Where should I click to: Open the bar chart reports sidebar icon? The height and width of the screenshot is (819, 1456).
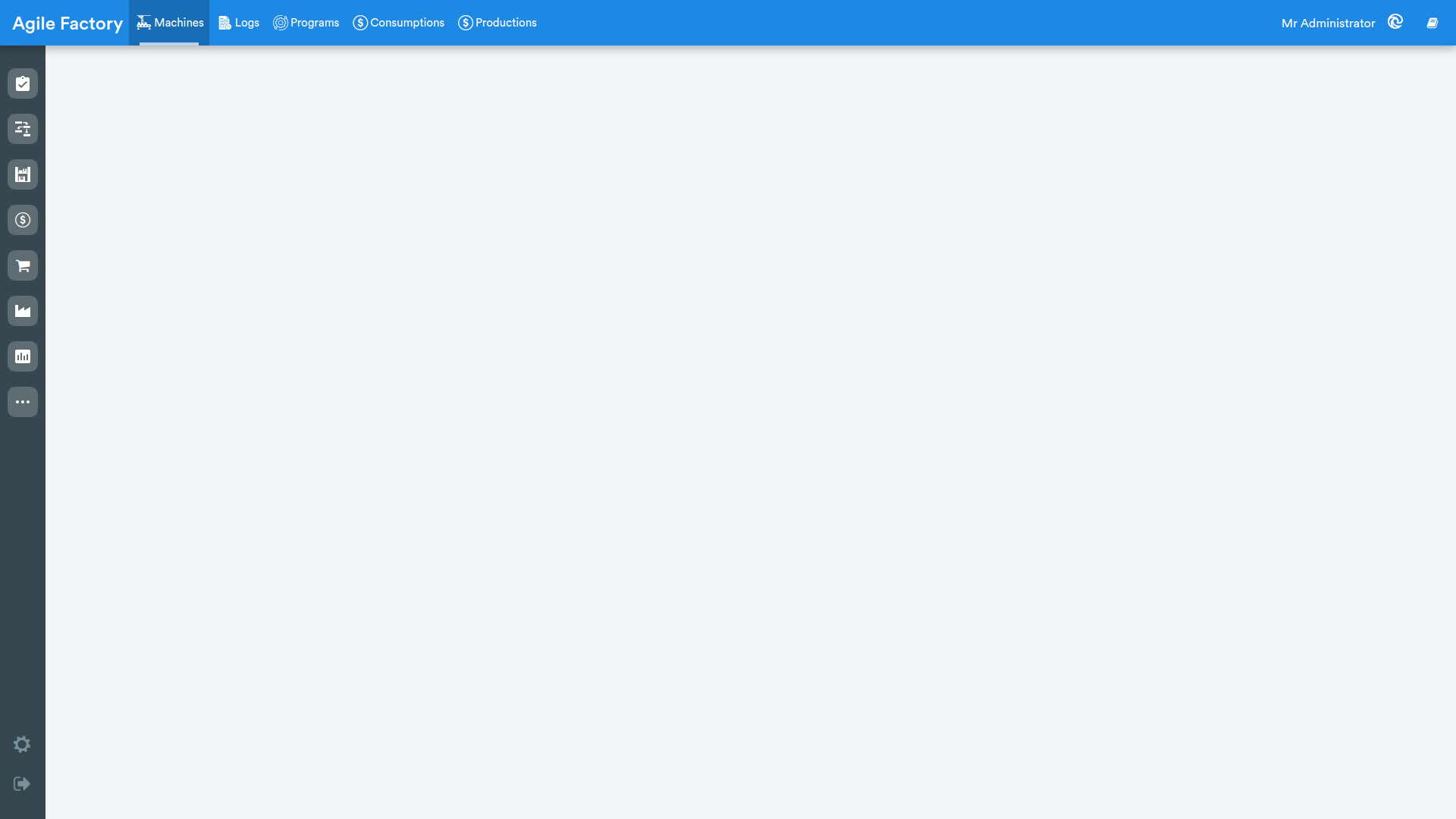click(23, 356)
